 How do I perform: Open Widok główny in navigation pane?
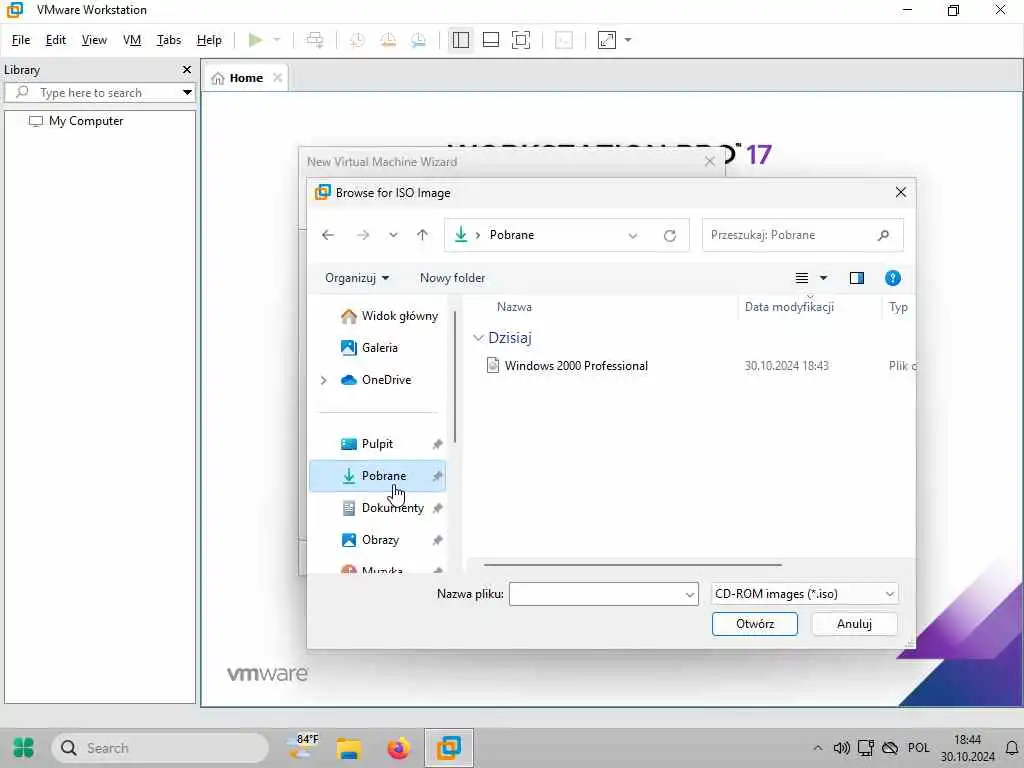tap(389, 316)
